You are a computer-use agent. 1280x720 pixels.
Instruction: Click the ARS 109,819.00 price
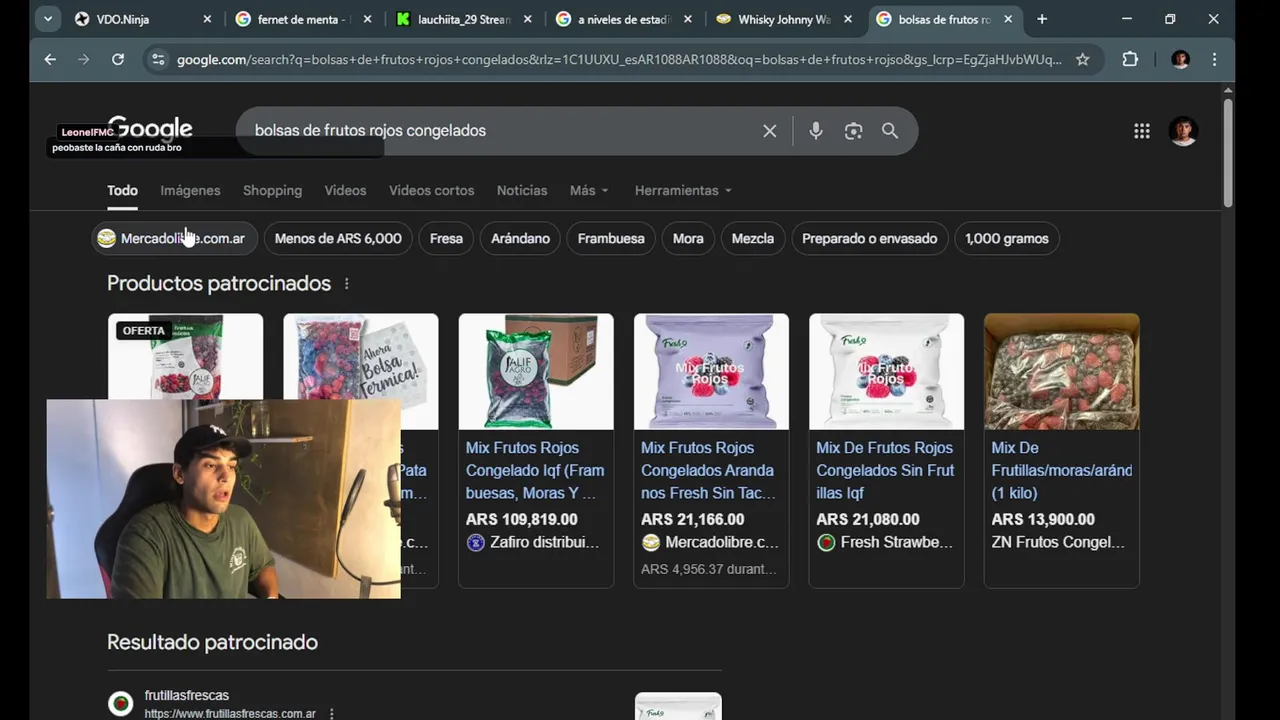tap(522, 519)
